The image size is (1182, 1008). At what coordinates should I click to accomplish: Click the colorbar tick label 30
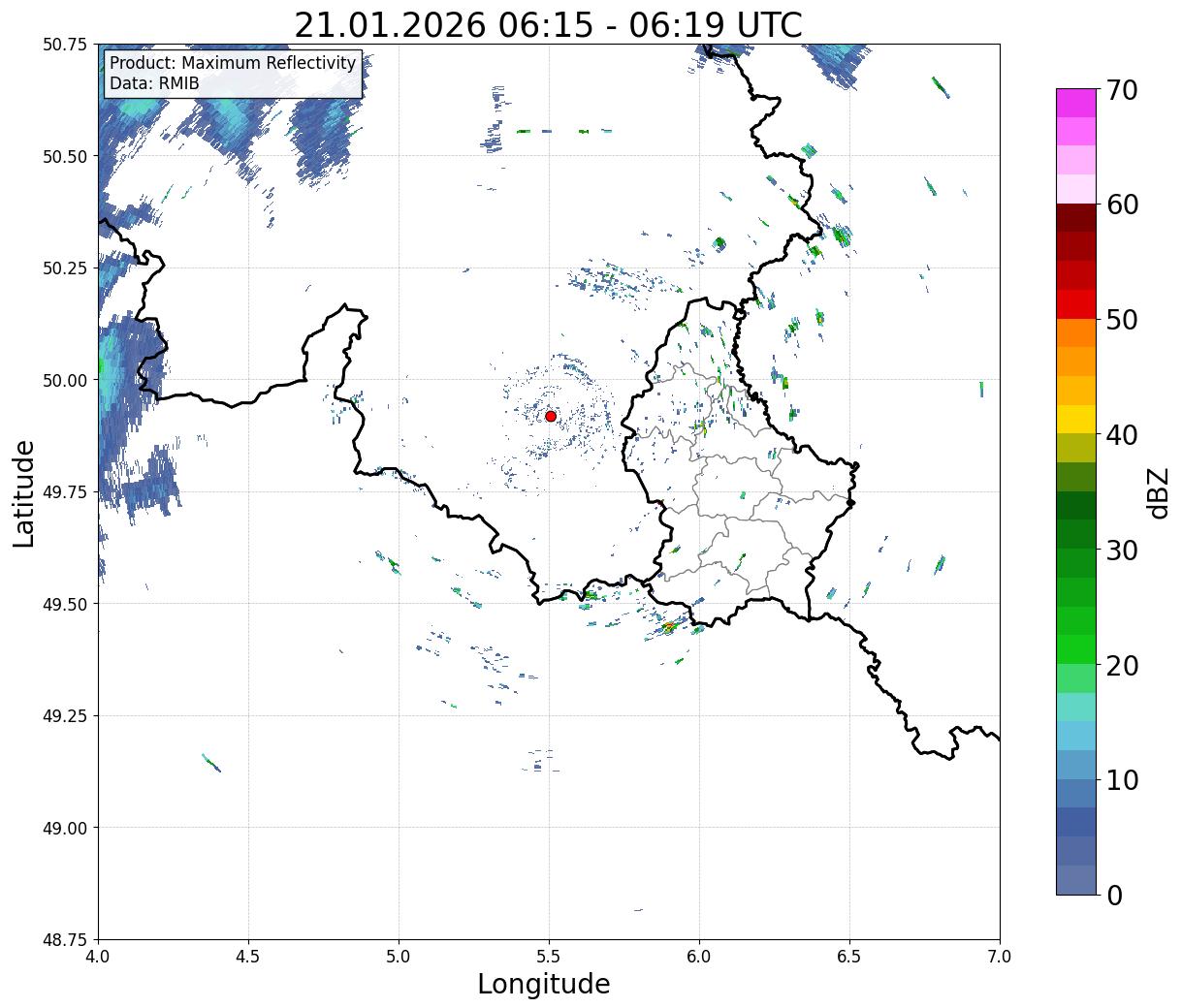(x=1122, y=550)
